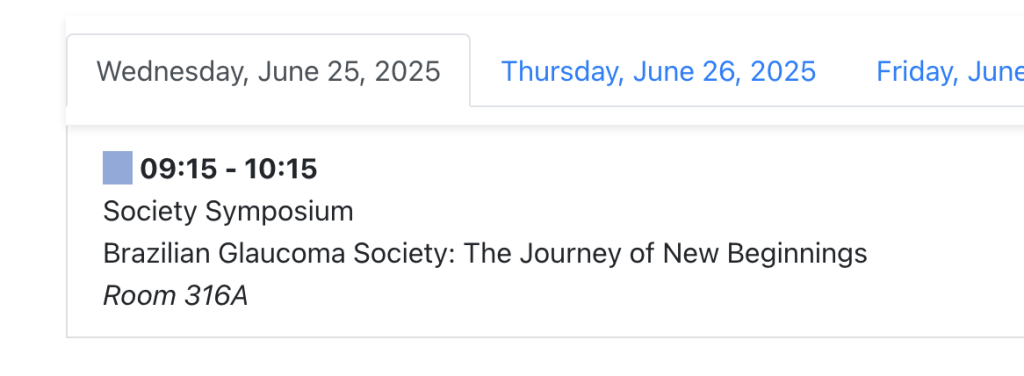Click 'The Journey of New Beginnings' subtitle text
Image resolution: width=1024 pixels, height=376 pixels.
(x=665, y=253)
